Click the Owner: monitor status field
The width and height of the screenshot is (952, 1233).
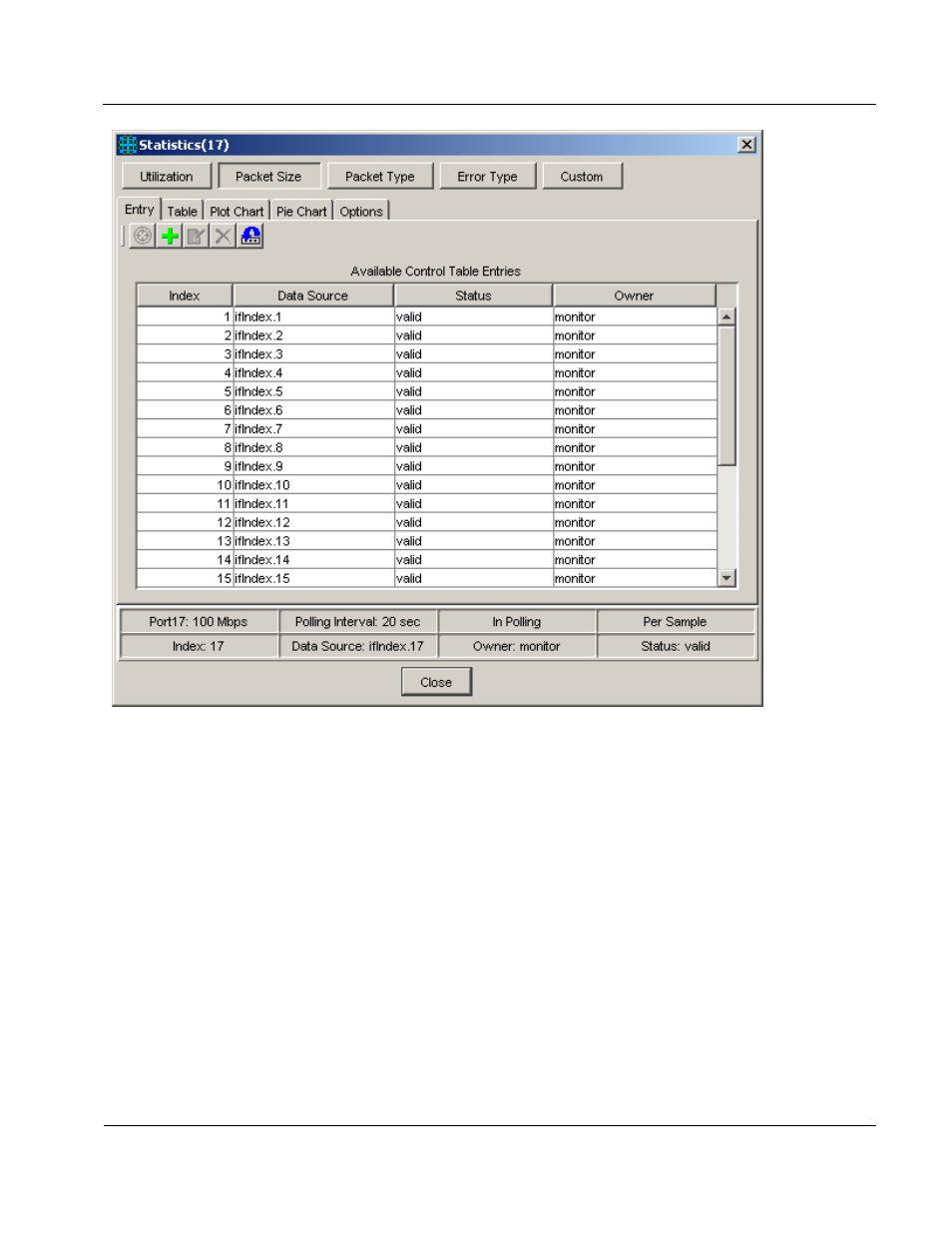pos(517,647)
